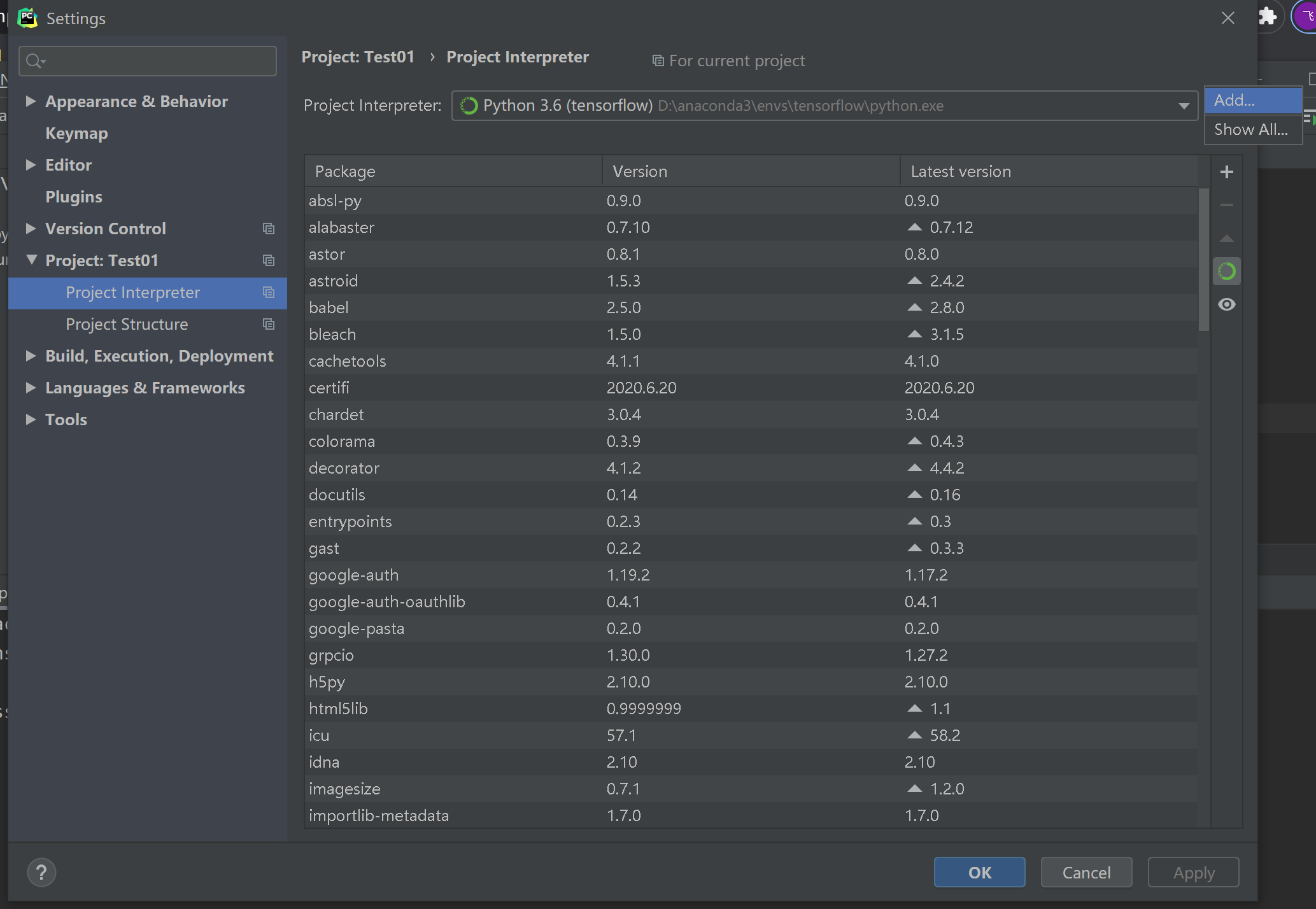This screenshot has width=1316, height=909.
Task: Click copy icon next to Version Control
Action: tap(269, 229)
